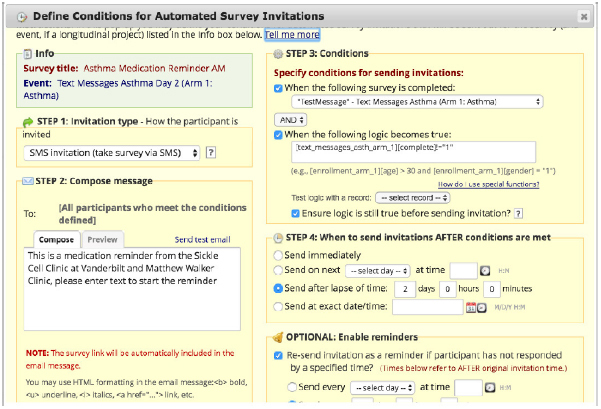Click the 'Asthma Medication Reminder AM' survey title
This screenshot has height=409, width=601.
[x=154, y=69]
